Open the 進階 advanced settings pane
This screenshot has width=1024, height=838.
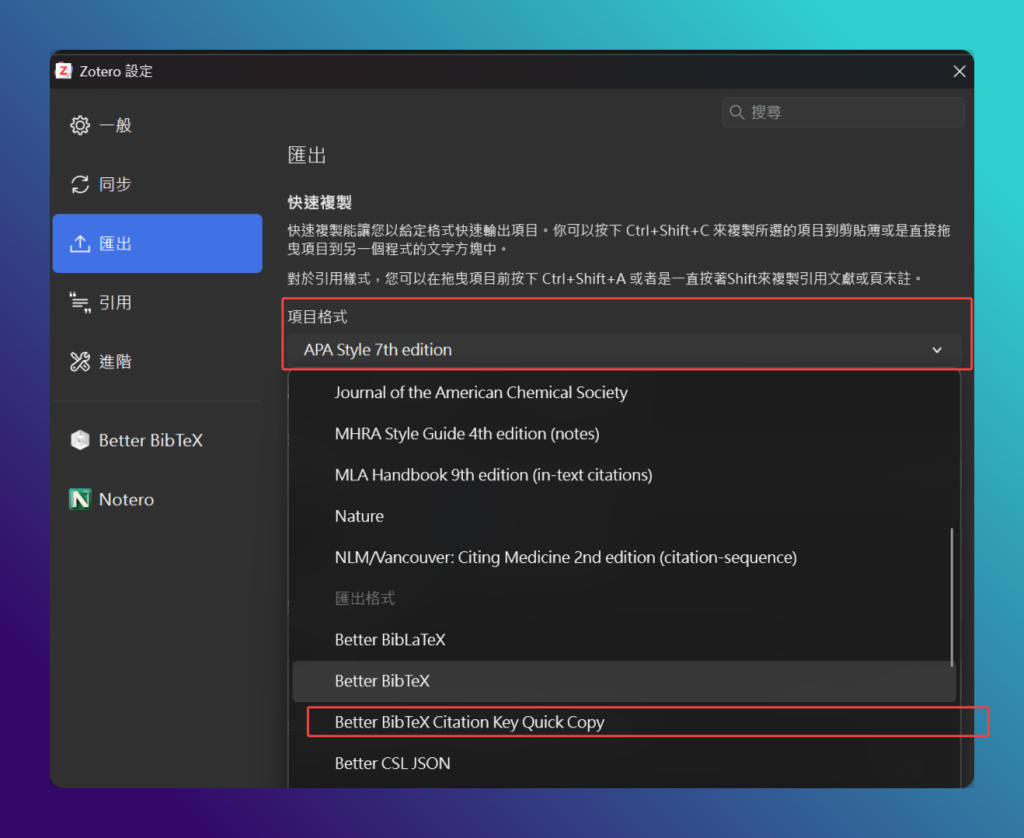(x=157, y=362)
